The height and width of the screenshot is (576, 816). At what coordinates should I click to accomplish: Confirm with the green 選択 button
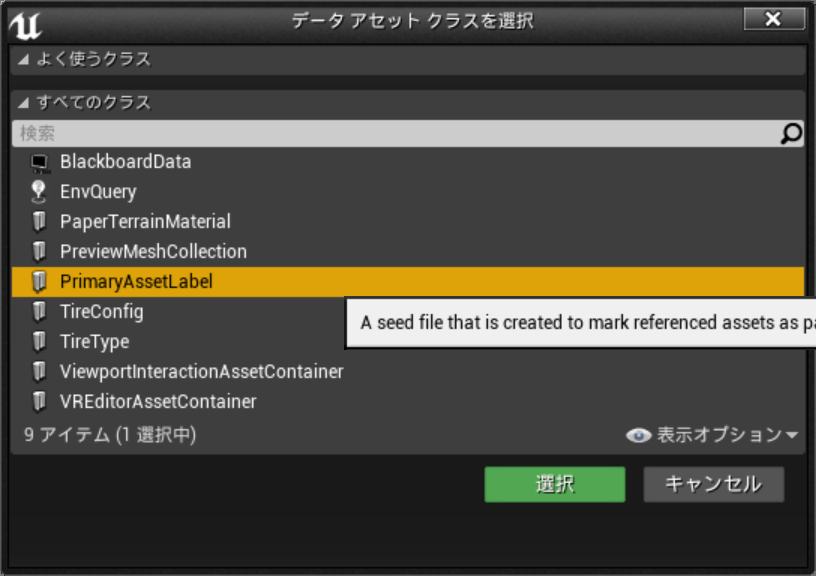coord(555,484)
